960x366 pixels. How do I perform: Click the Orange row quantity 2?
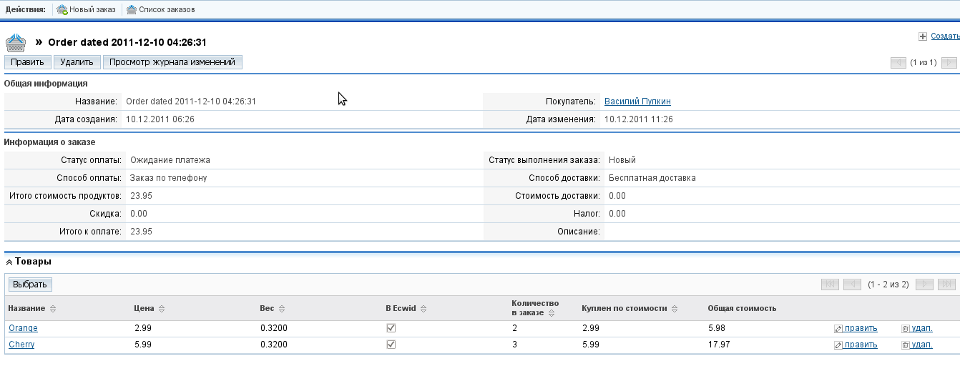[x=514, y=329]
